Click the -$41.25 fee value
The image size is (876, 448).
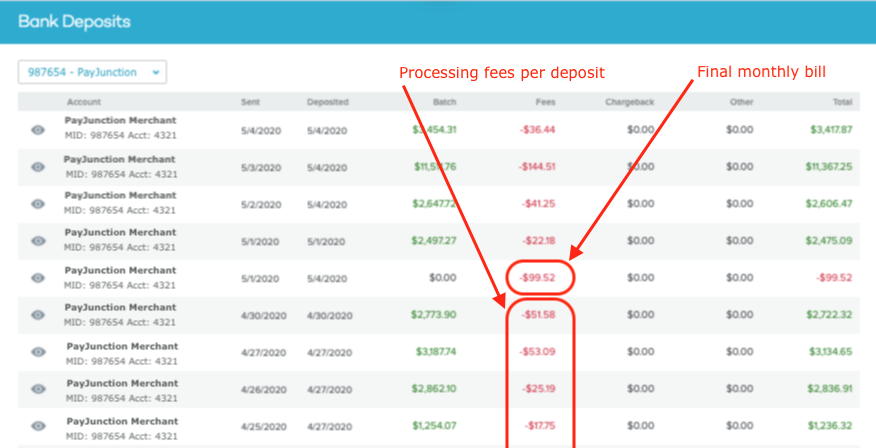[x=539, y=204]
